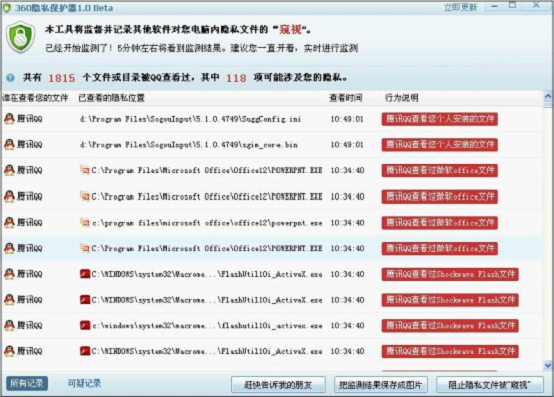Click red 腾讯QQ查看您个人安装的文件 label in first row
Image resolution: width=554 pixels, height=397 pixels.
(x=440, y=119)
